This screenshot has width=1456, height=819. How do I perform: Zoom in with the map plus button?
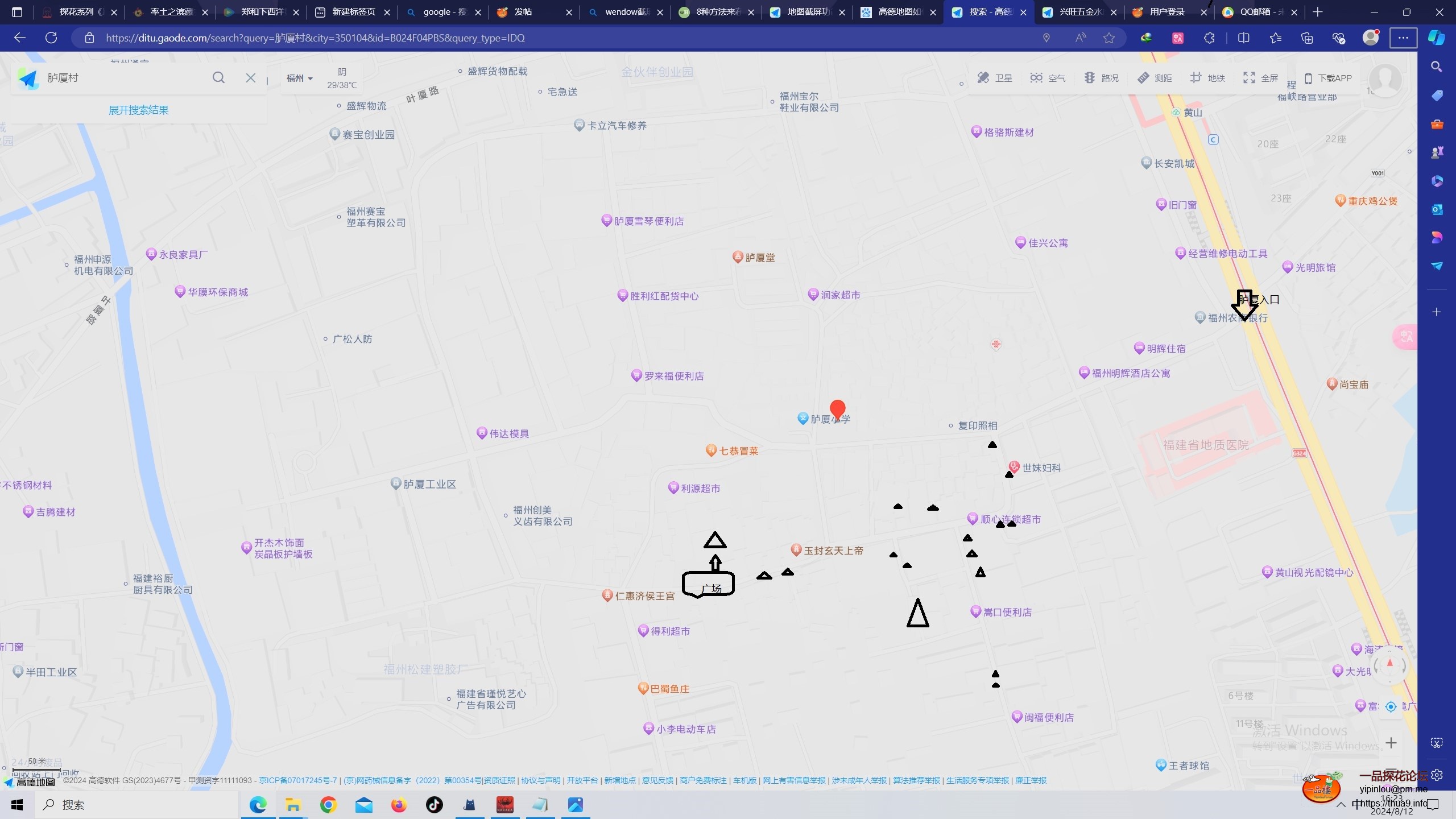tap(1391, 743)
